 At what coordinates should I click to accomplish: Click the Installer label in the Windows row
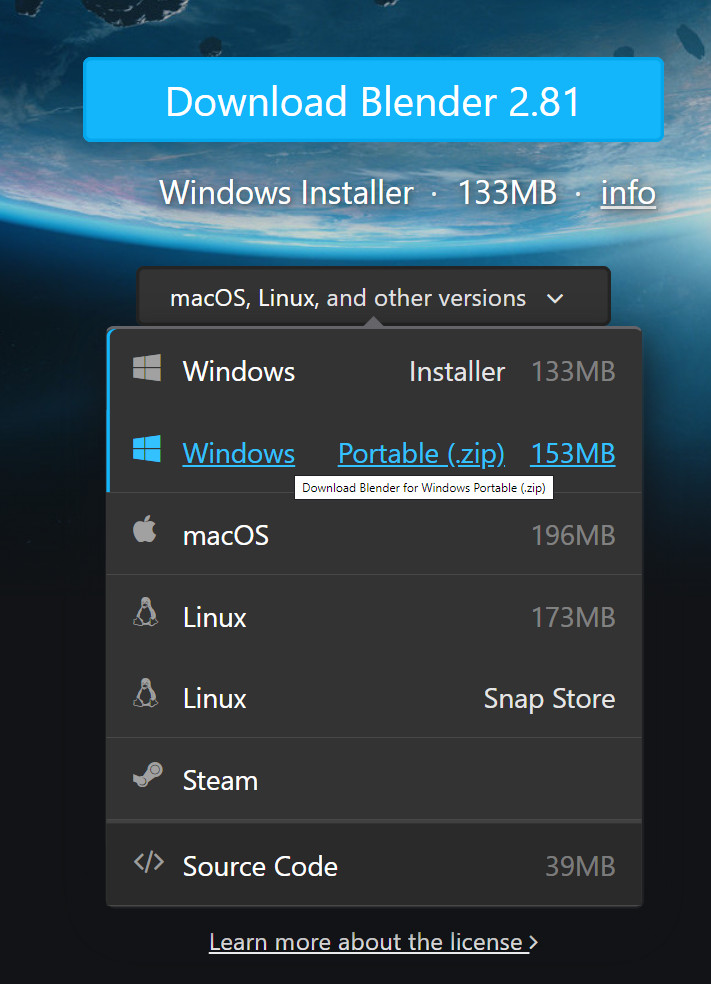[457, 372]
